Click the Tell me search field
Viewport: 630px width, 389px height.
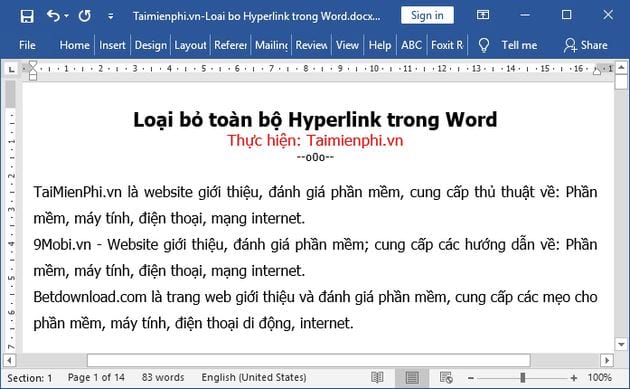click(519, 45)
